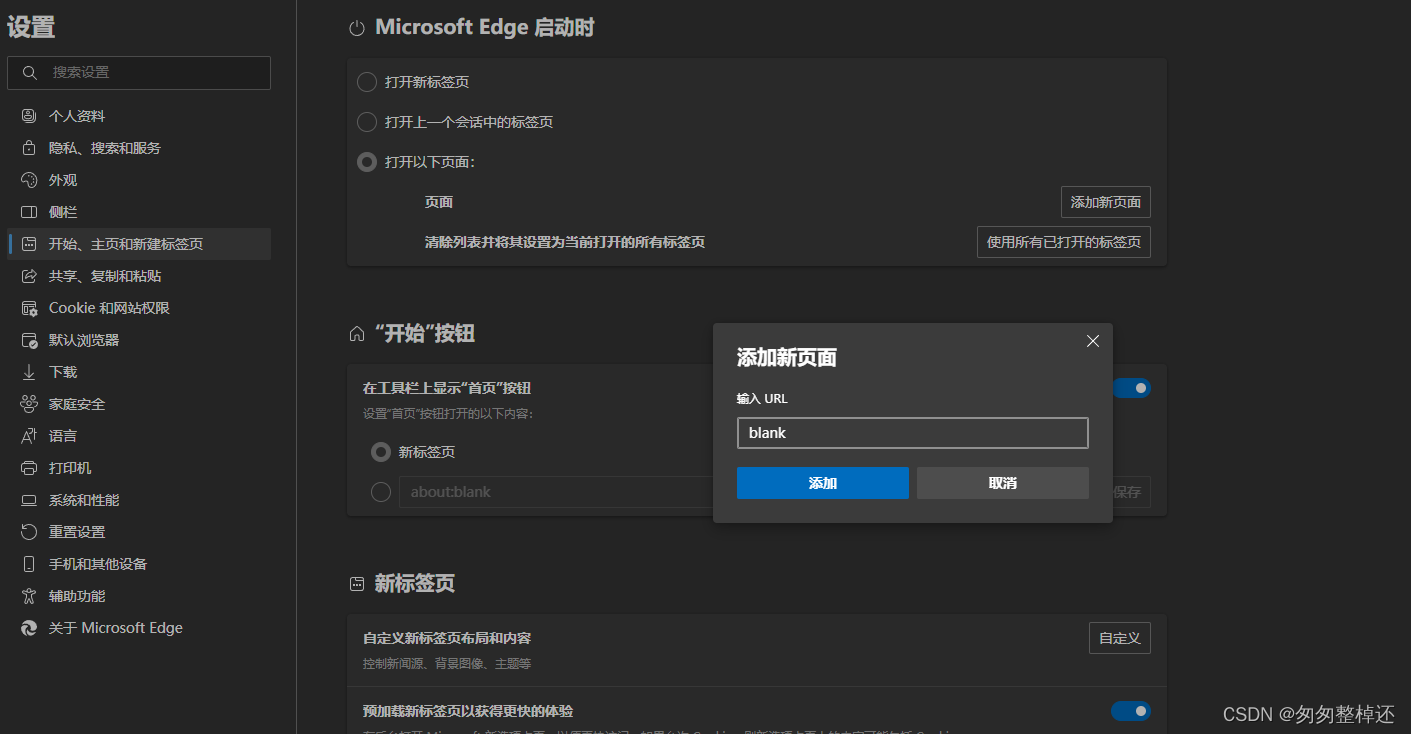Click the 自定义新标签页布局和内容 text
Image resolution: width=1411 pixels, height=734 pixels.
(447, 638)
